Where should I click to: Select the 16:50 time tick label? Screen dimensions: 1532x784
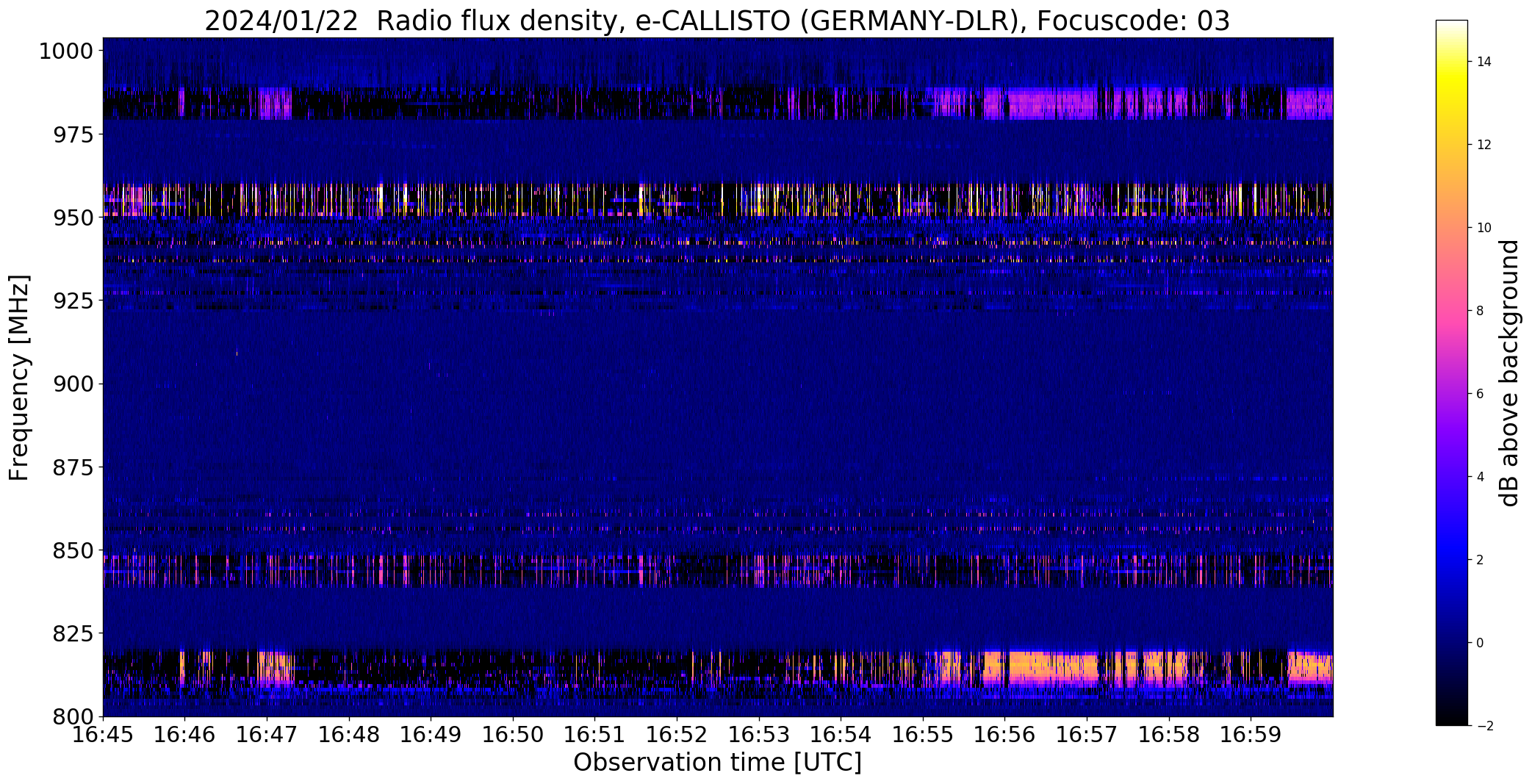click(x=513, y=735)
